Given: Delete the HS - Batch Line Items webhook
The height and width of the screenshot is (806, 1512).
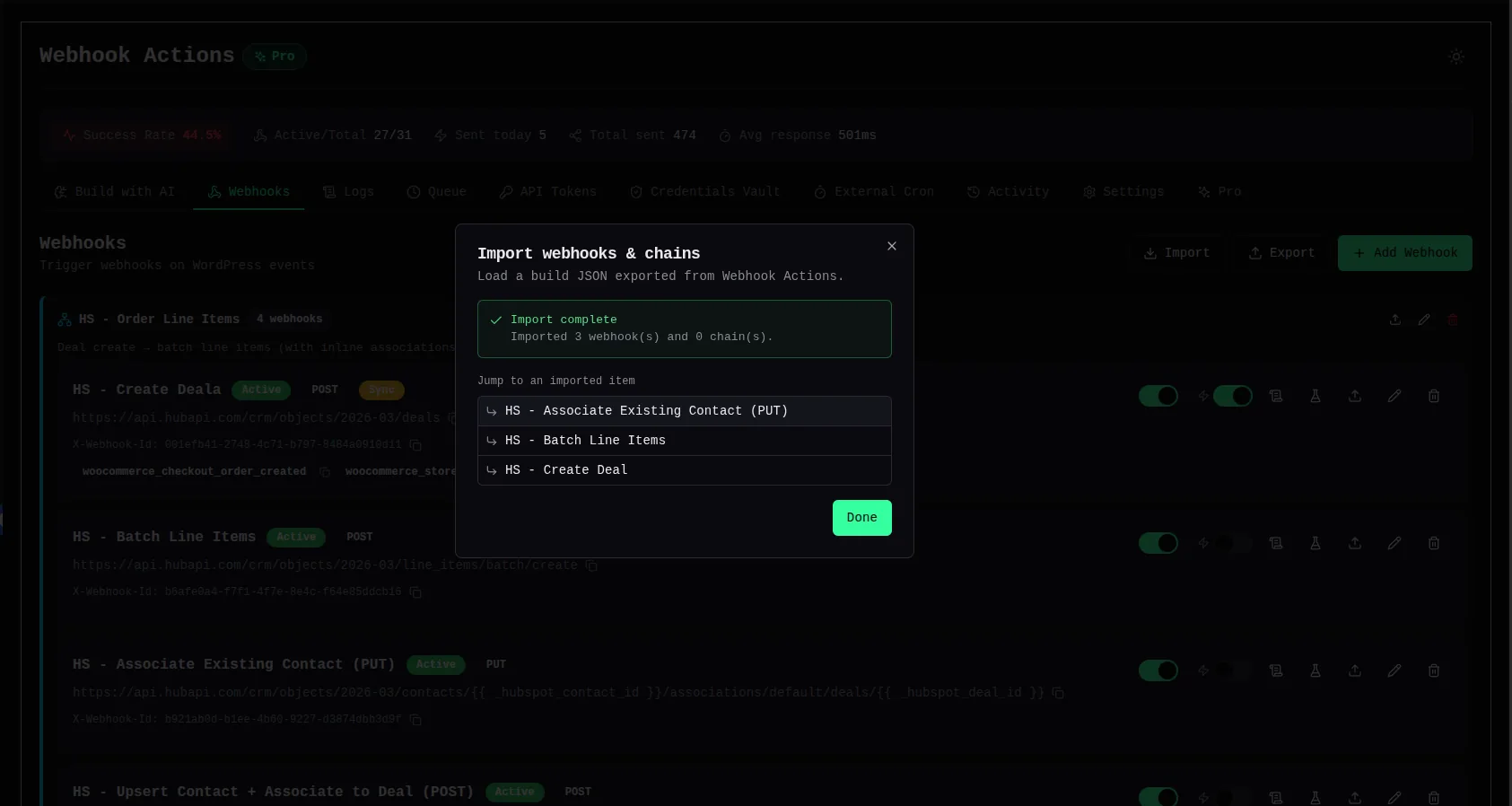Looking at the screenshot, I should pyautogui.click(x=1434, y=543).
